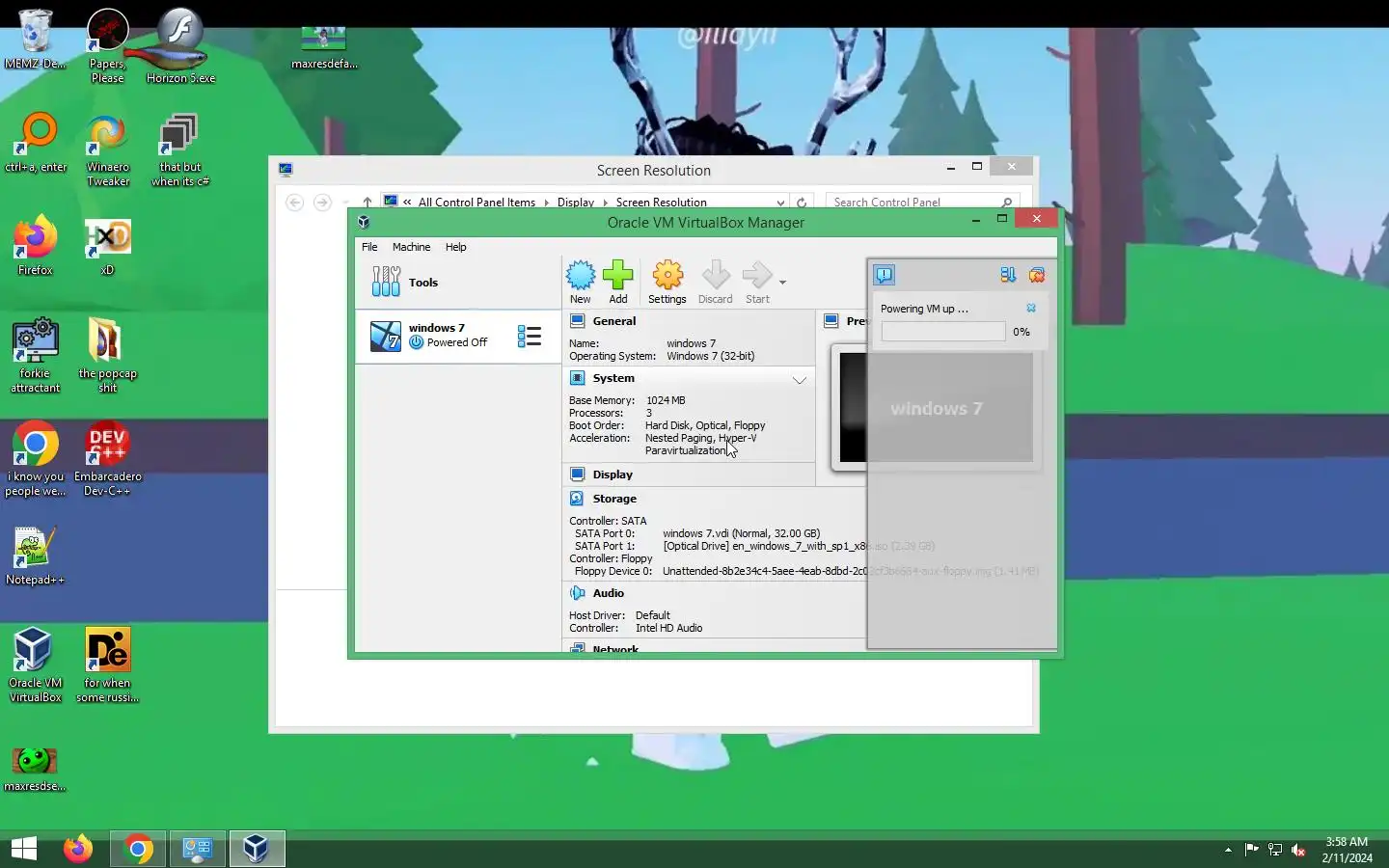Select the Recycle Bin desktop icon
The image size is (1389, 868).
click(36, 39)
